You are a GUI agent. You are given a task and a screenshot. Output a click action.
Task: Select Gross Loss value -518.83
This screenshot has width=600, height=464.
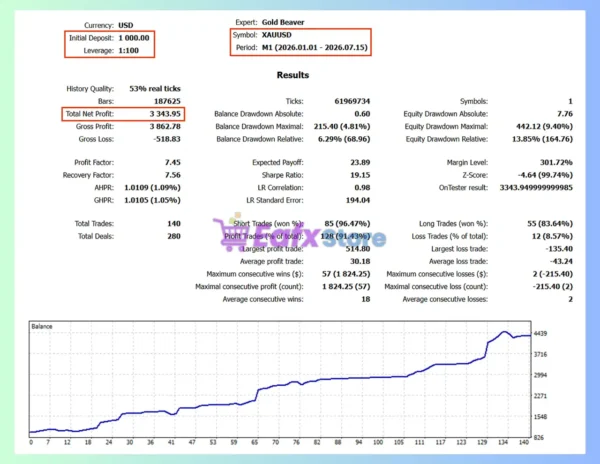pos(166,139)
